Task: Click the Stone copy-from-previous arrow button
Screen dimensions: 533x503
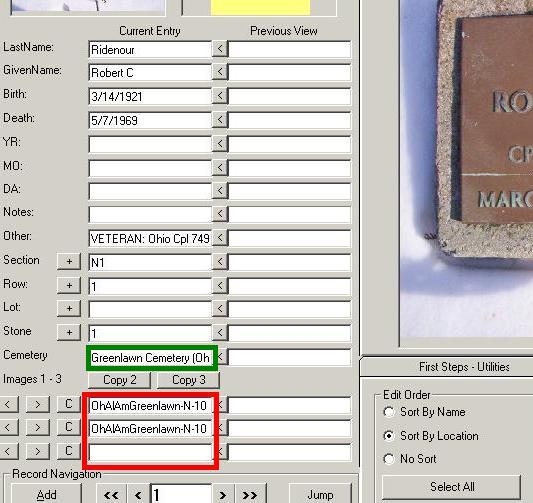Action: click(x=220, y=332)
